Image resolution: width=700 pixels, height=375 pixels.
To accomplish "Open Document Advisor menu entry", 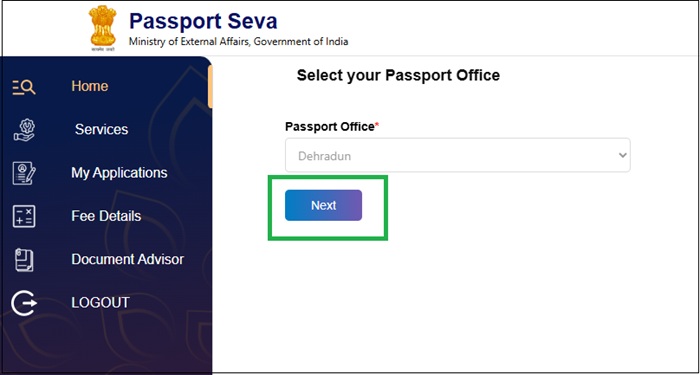I will coord(128,259).
